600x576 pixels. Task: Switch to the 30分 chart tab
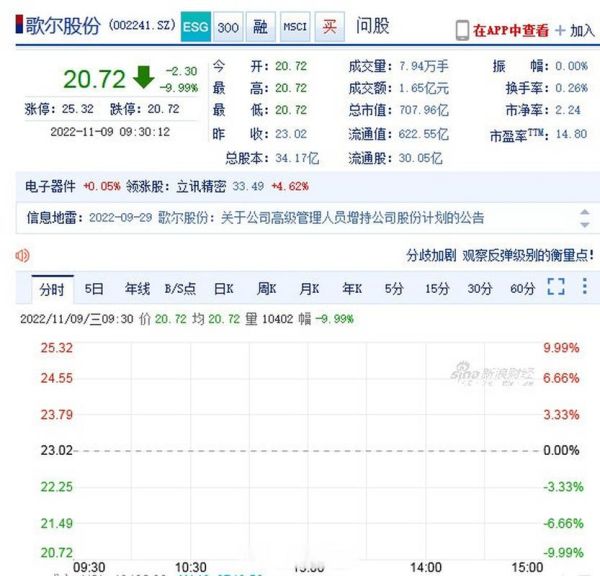pyautogui.click(x=480, y=289)
